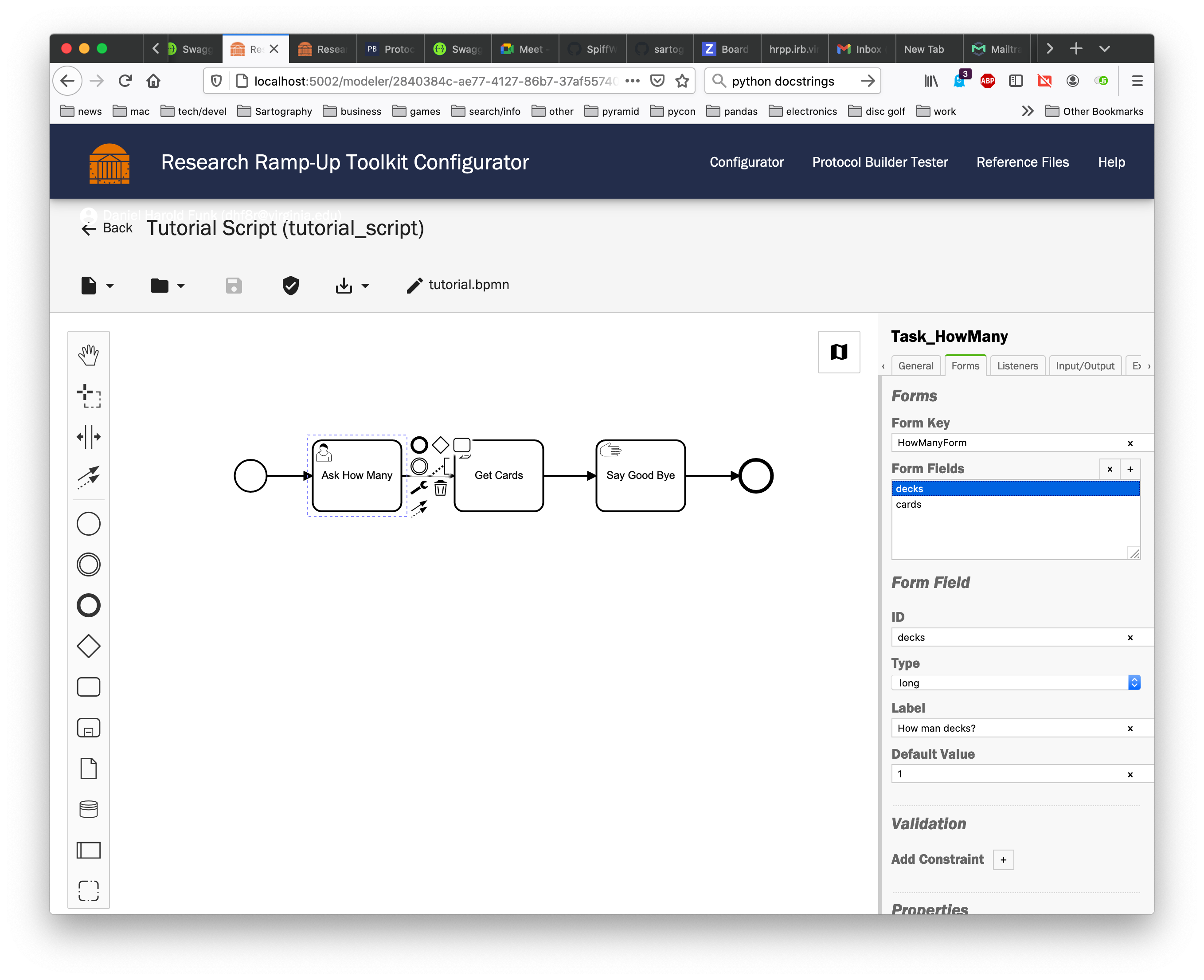
Task: Add a new form field
Action: [1130, 469]
